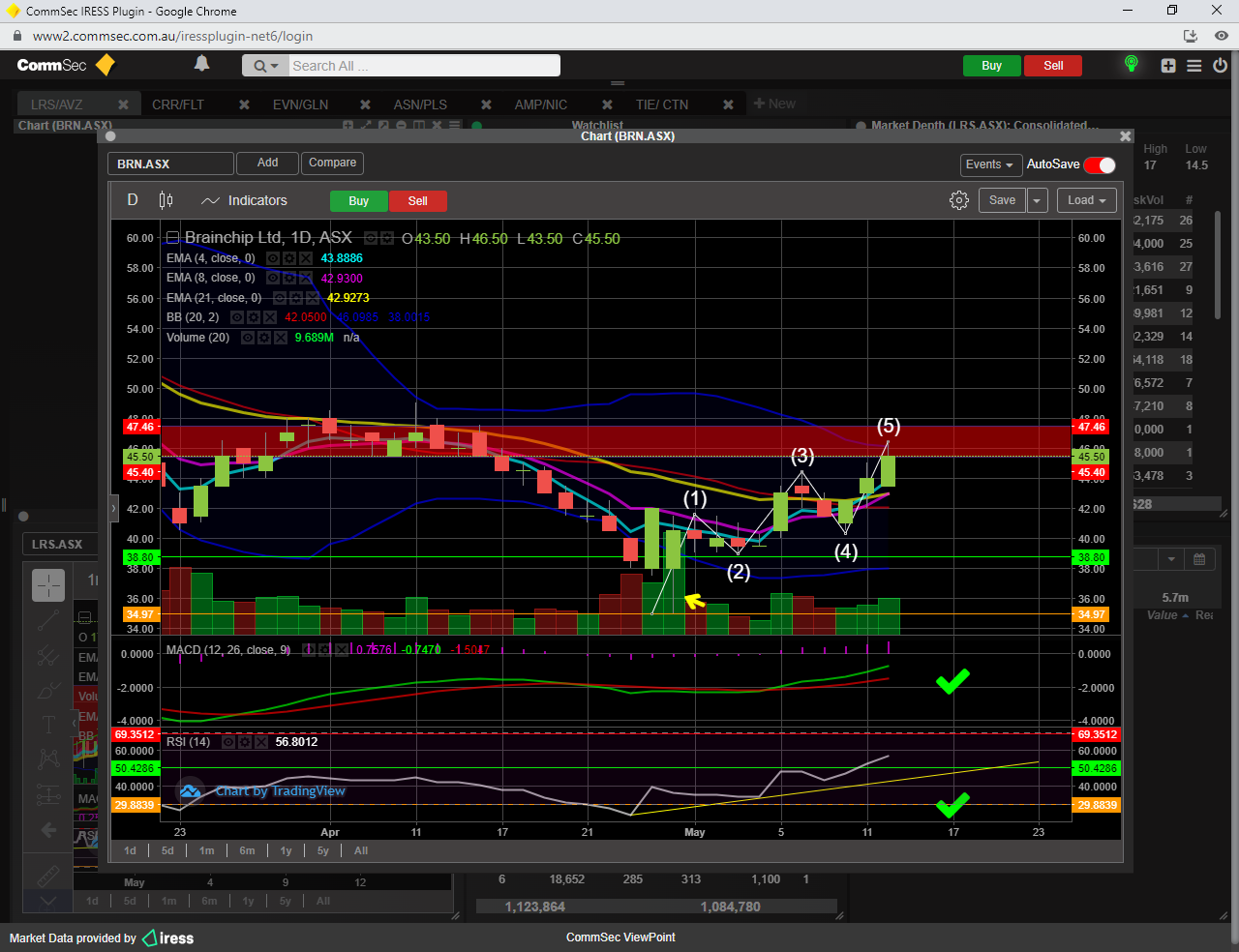
Task: Open settings gear for EMA (4, close, 0)
Action: 289,258
